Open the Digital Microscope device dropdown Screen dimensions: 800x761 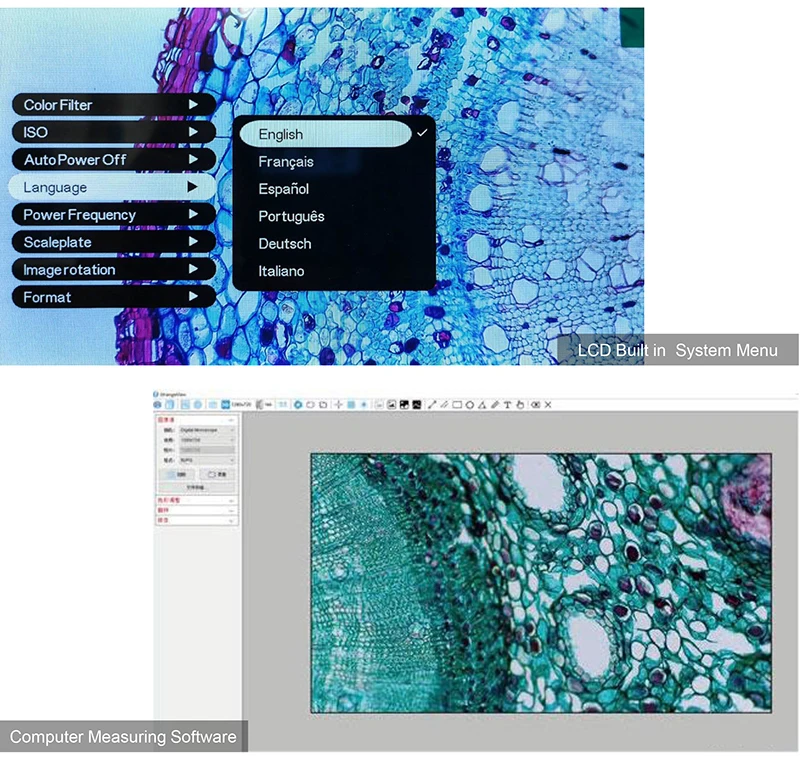tap(205, 429)
